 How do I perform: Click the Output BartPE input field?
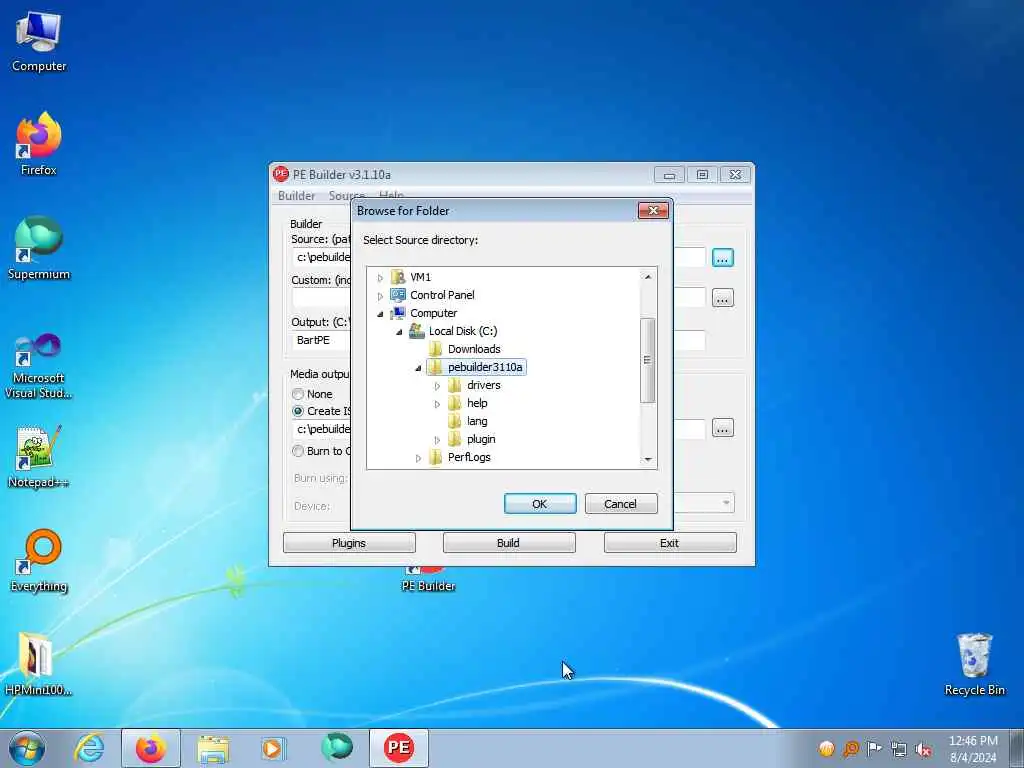[x=321, y=340]
